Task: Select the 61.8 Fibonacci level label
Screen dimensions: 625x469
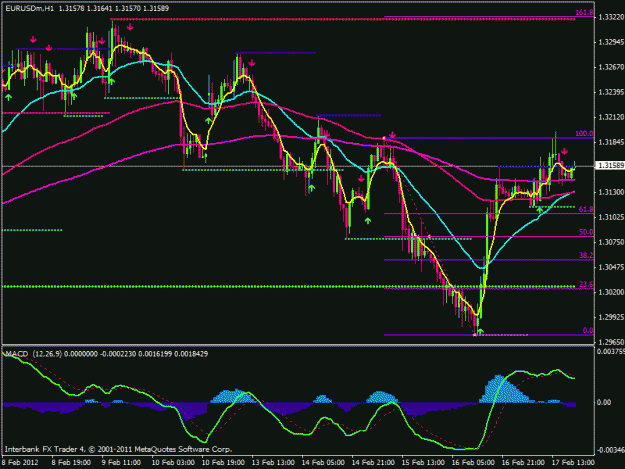Action: point(586,209)
